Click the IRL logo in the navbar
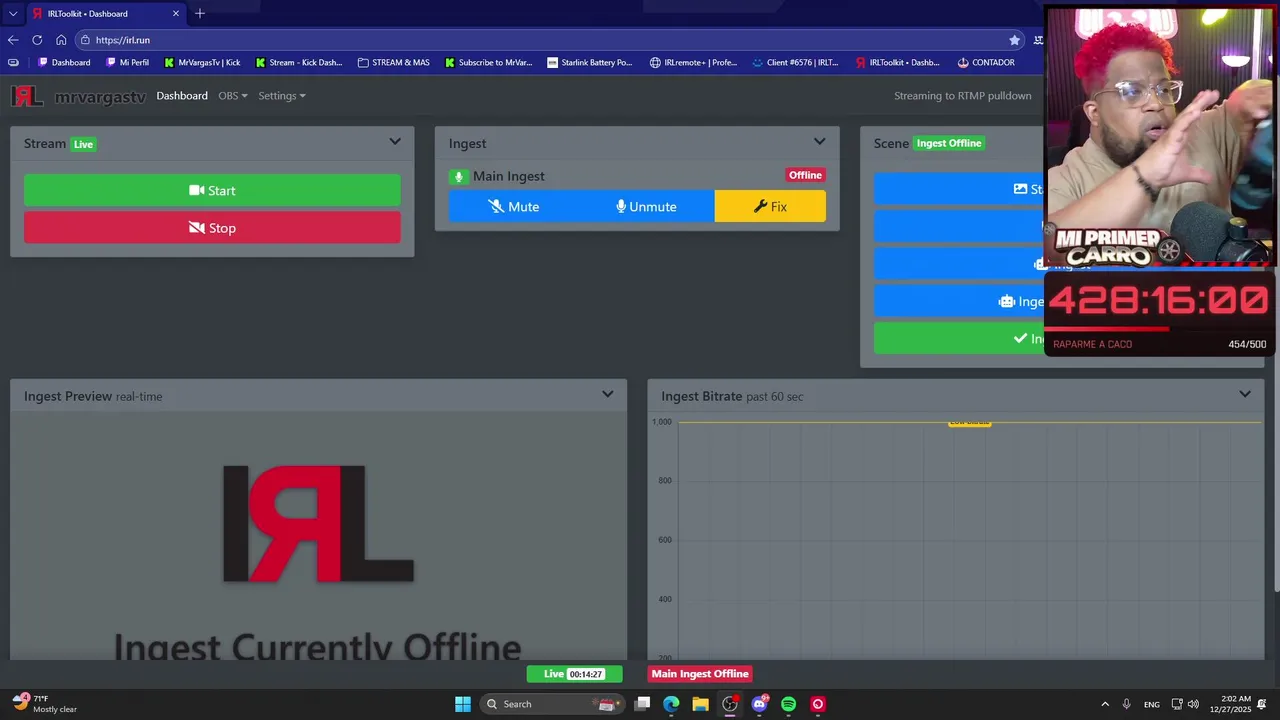This screenshot has width=1280, height=720. pyautogui.click(x=27, y=96)
